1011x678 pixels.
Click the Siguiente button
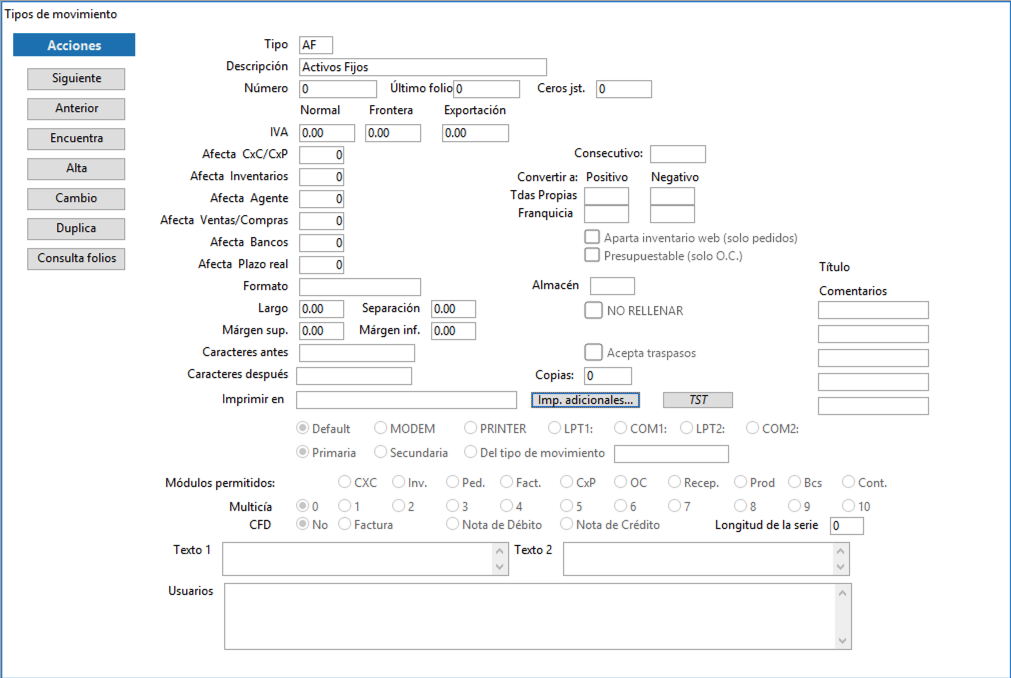click(76, 79)
